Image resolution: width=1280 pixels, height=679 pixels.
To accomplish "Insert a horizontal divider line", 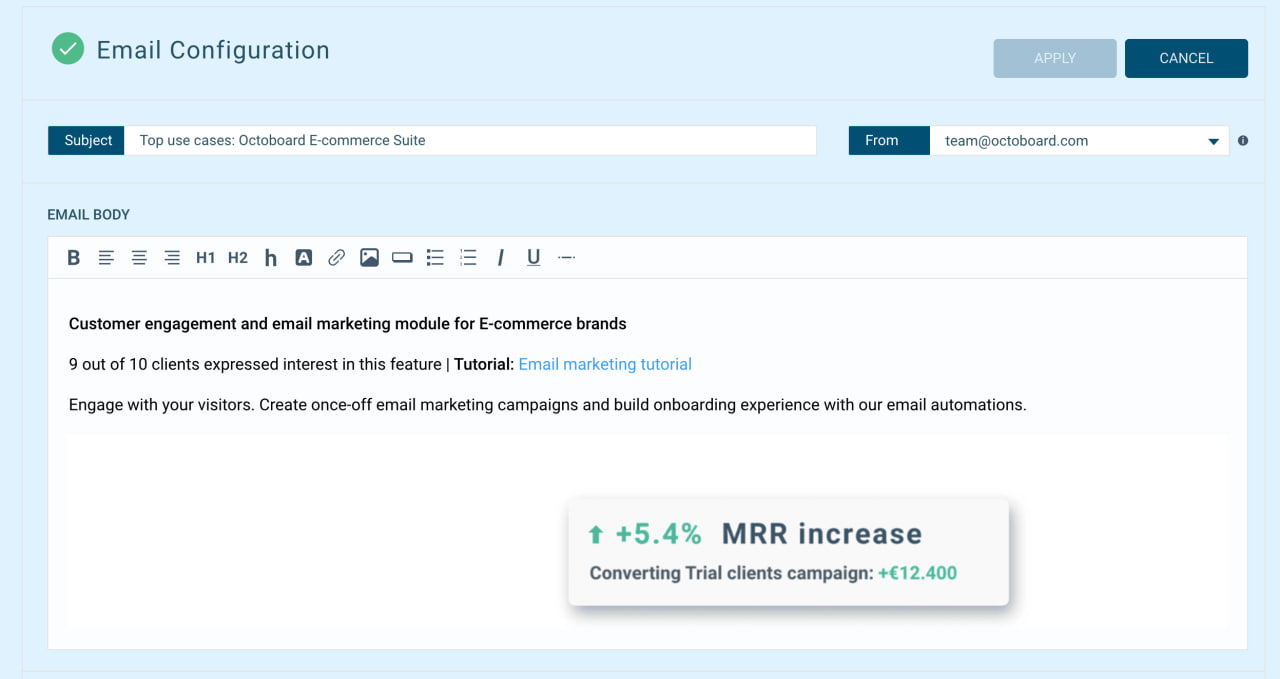I will coord(566,258).
